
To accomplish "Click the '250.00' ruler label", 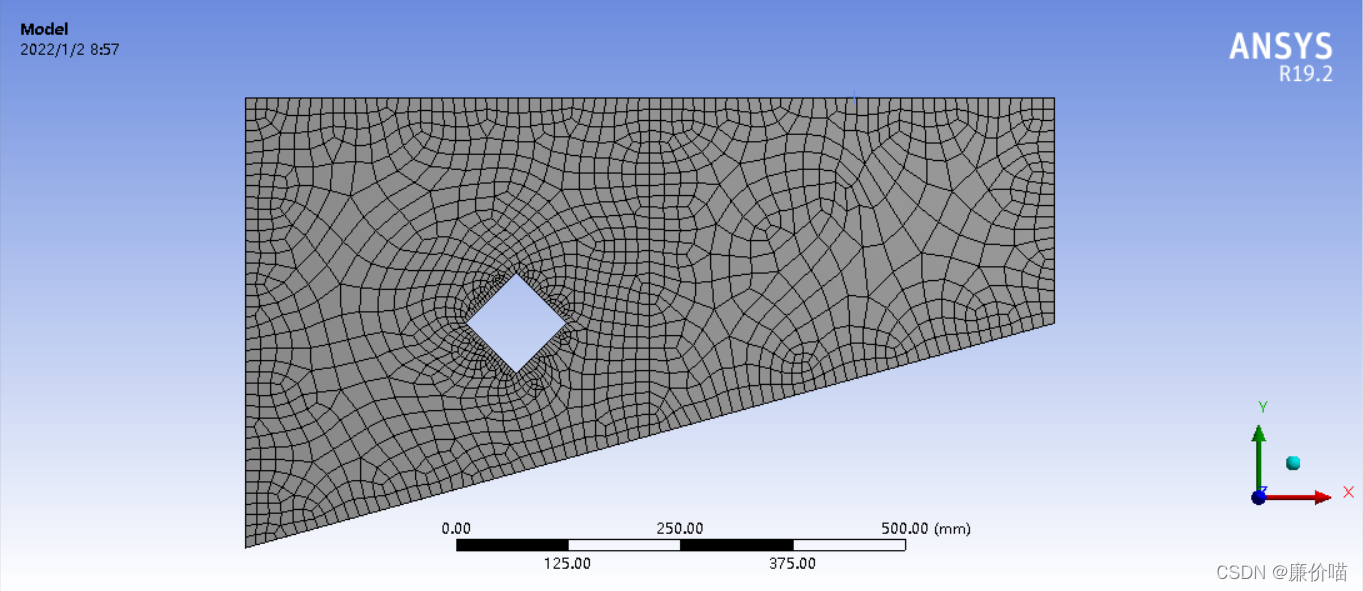I will [x=680, y=528].
